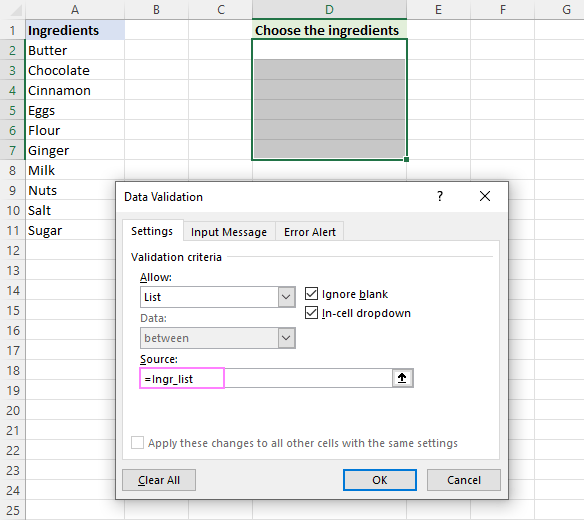Screen dimensions: 584x520
Task: Open the Error Alert tab
Action: point(310,232)
